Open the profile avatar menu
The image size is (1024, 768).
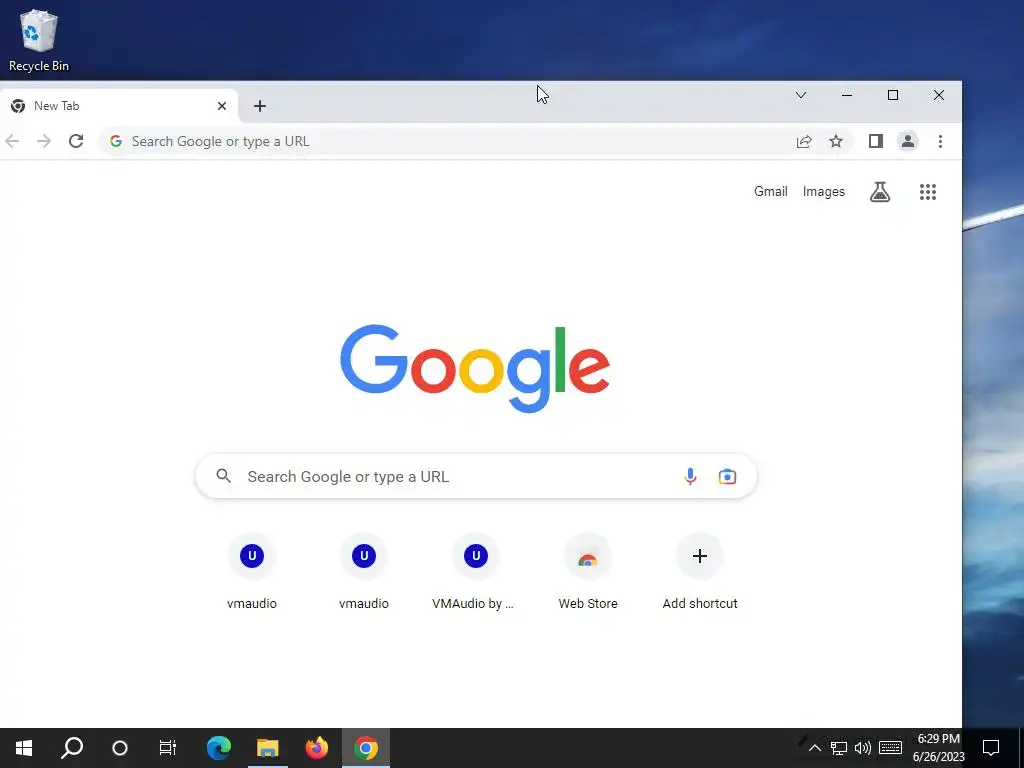(x=908, y=141)
